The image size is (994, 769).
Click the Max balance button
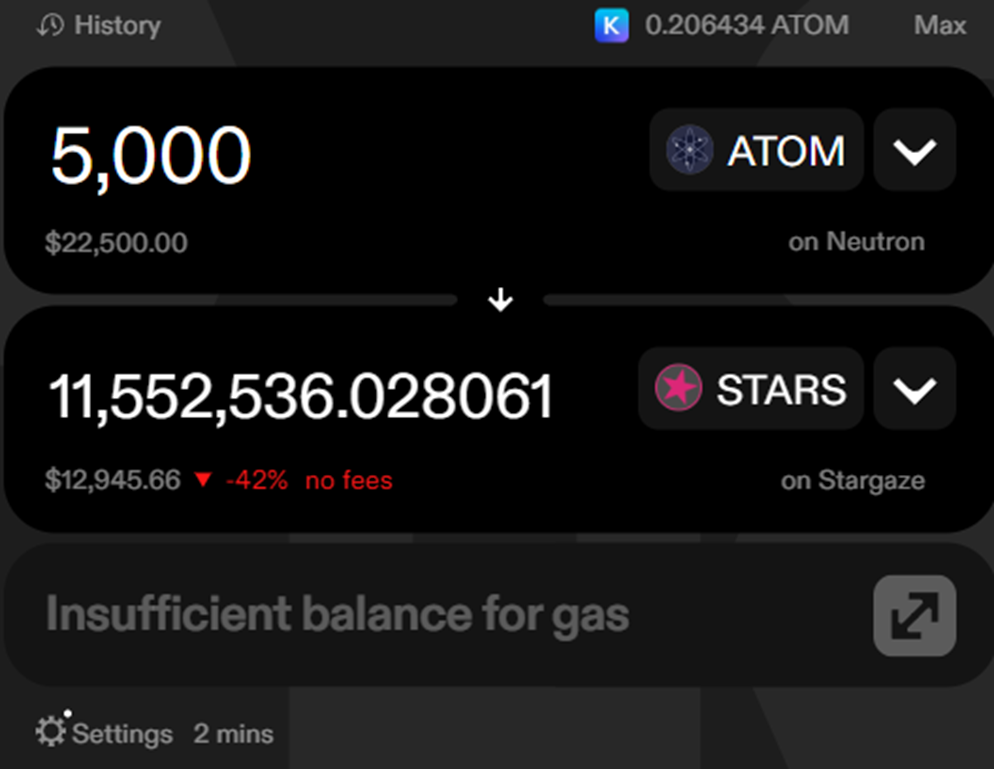point(939,25)
